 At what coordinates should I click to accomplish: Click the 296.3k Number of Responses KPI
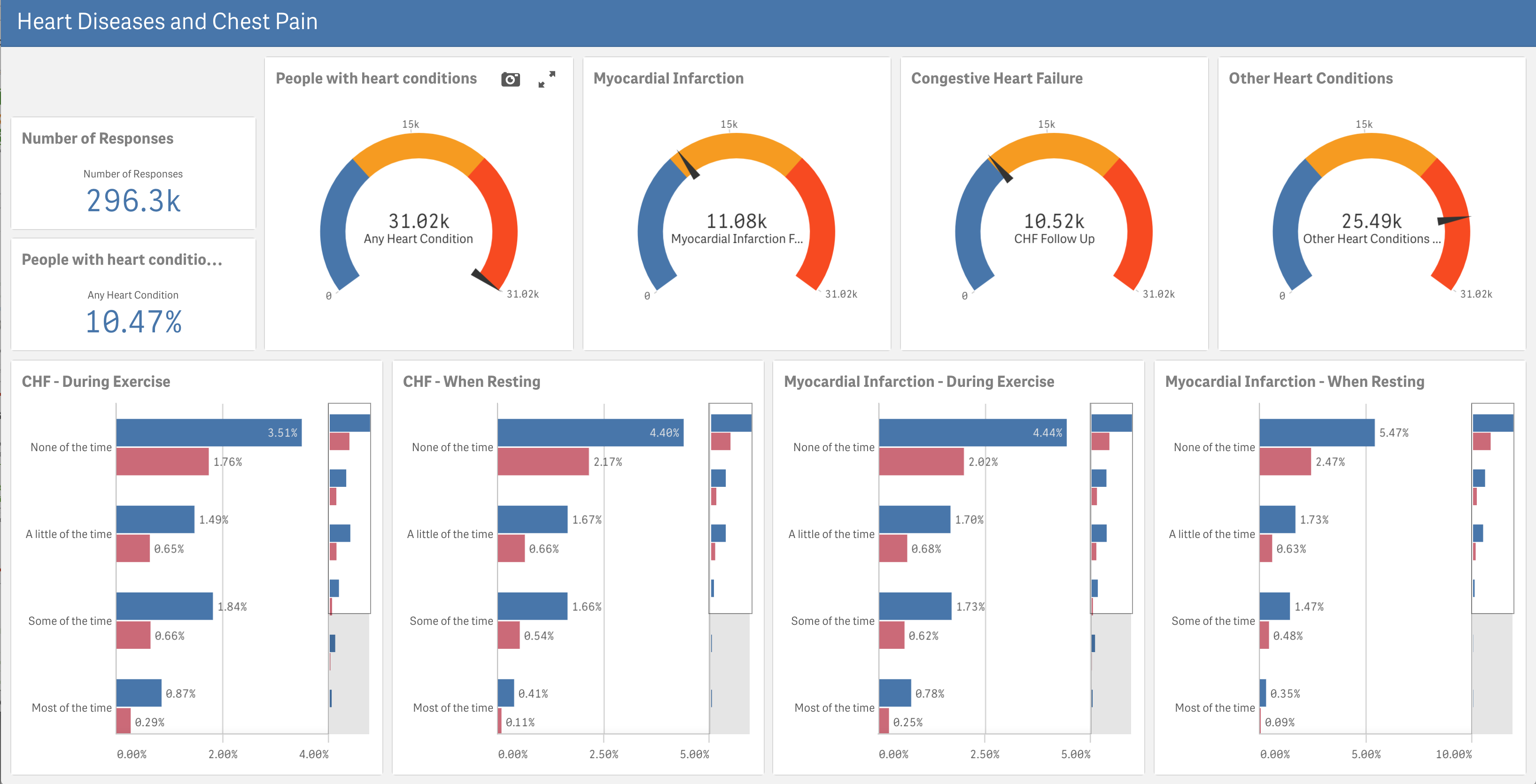pos(133,201)
